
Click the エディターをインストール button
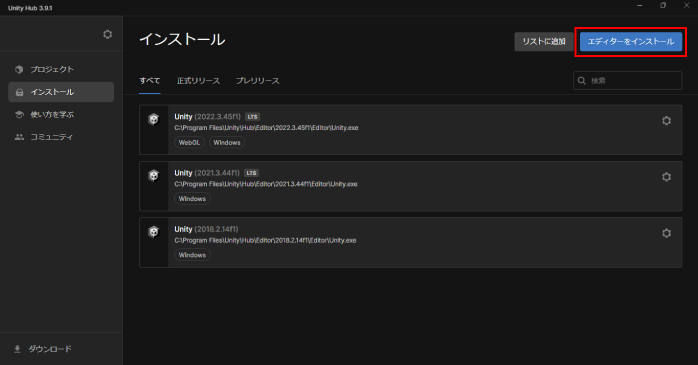pyautogui.click(x=631, y=41)
